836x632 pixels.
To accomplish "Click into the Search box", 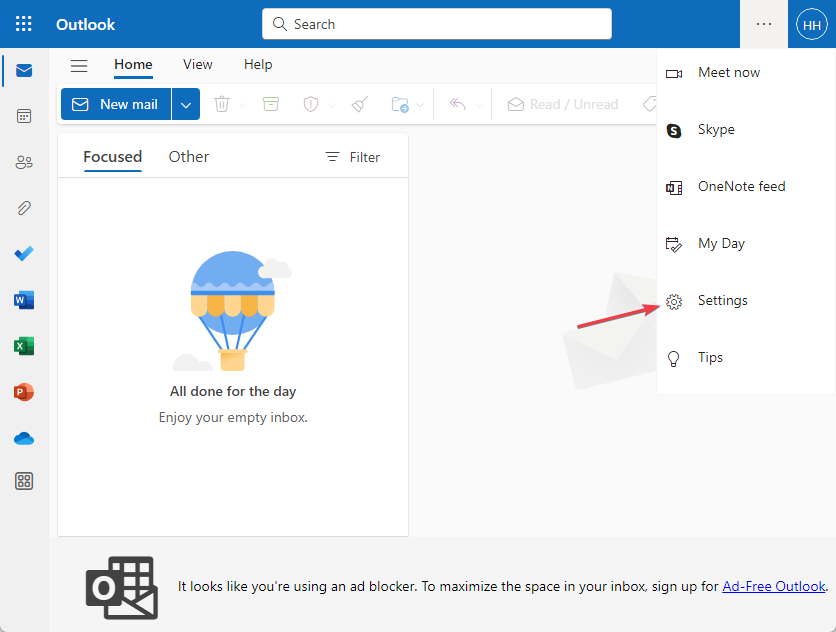I will pos(437,24).
